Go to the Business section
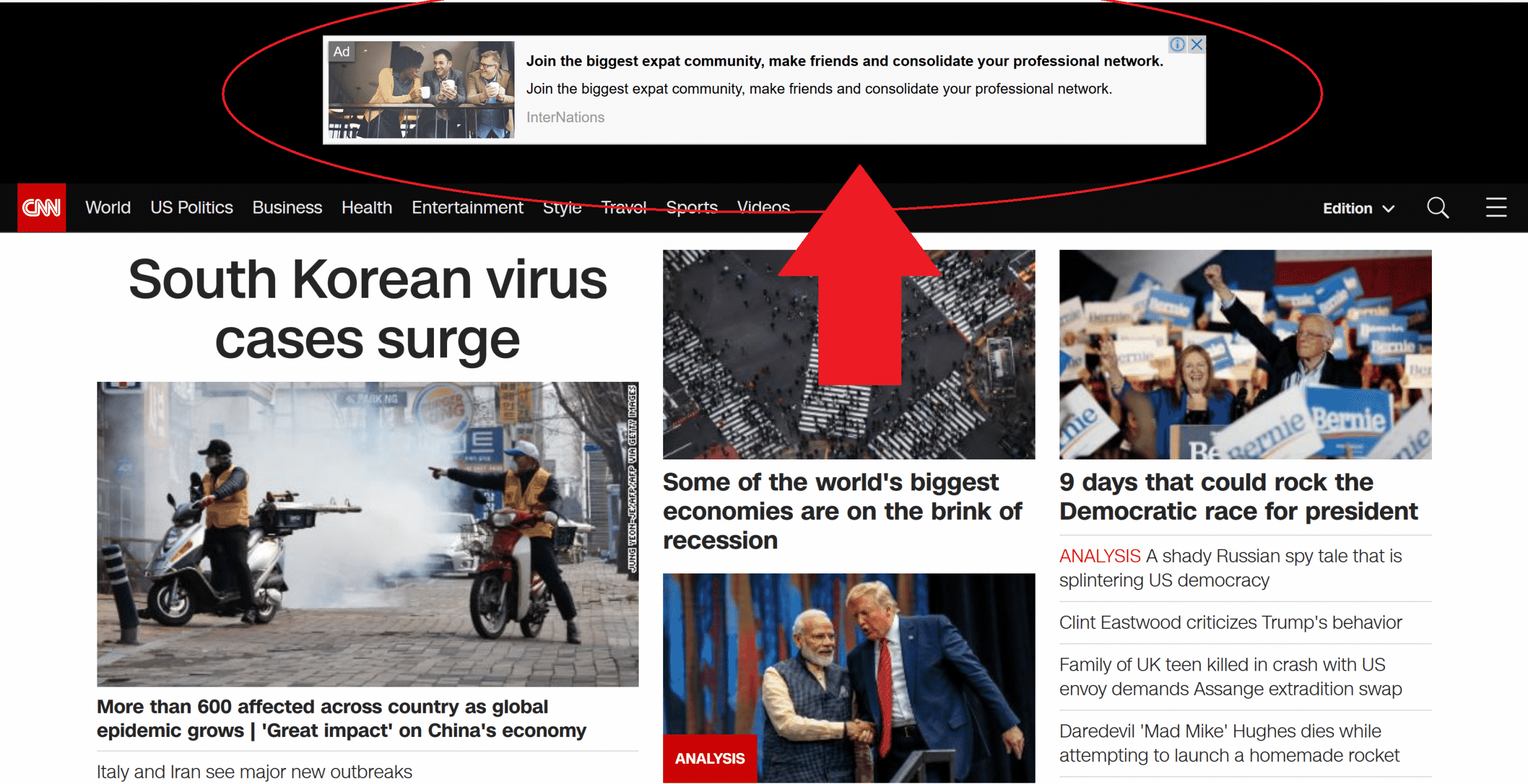The height and width of the screenshot is (784, 1528). point(287,208)
